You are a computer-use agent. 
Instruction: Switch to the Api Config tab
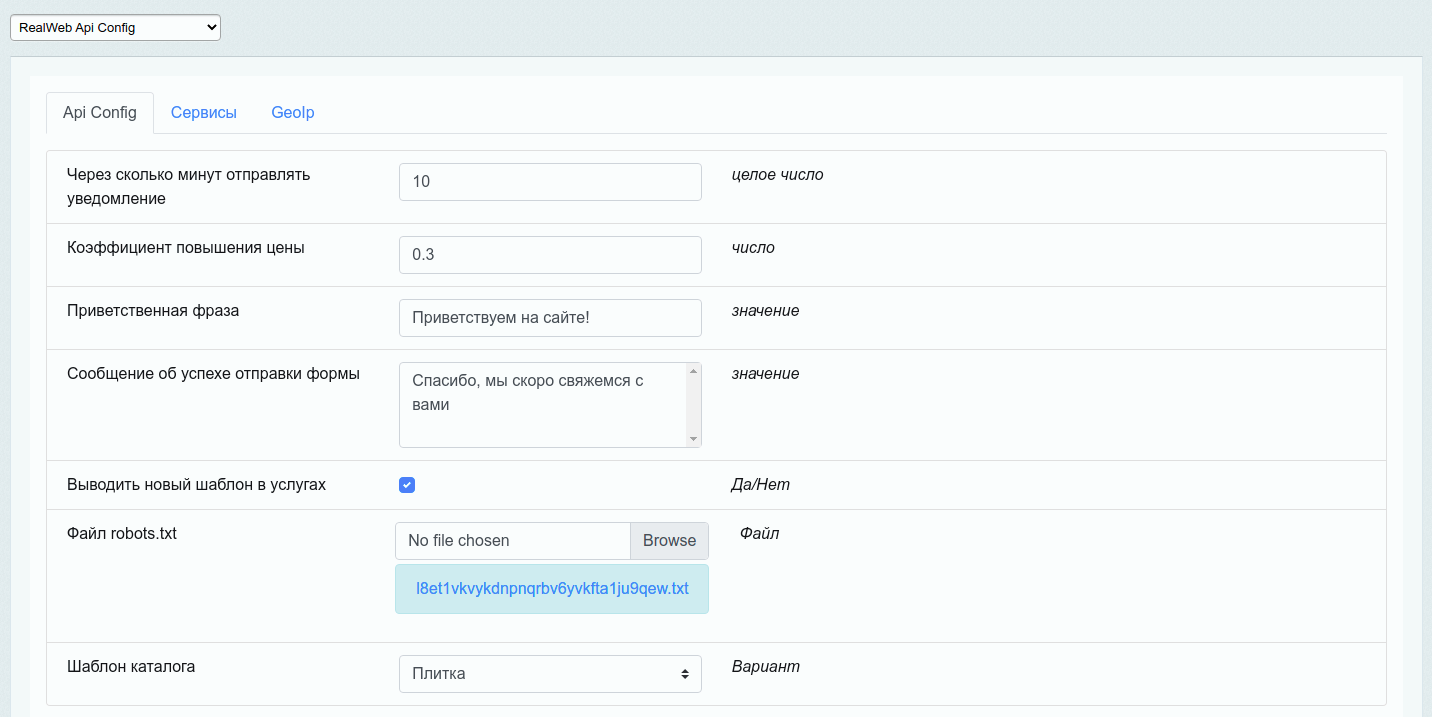(x=100, y=113)
